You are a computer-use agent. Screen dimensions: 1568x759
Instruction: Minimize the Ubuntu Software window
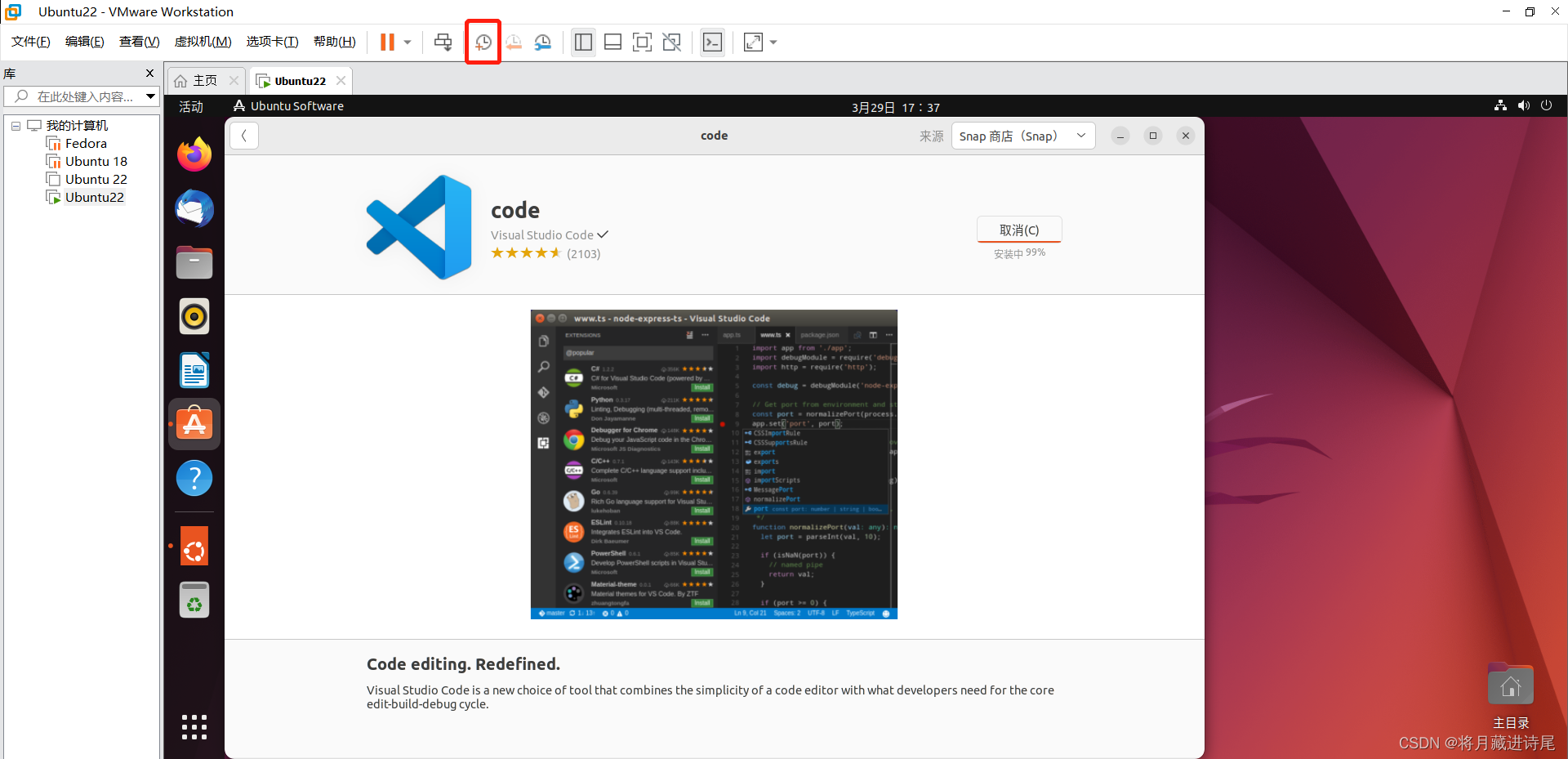pyautogui.click(x=1120, y=136)
